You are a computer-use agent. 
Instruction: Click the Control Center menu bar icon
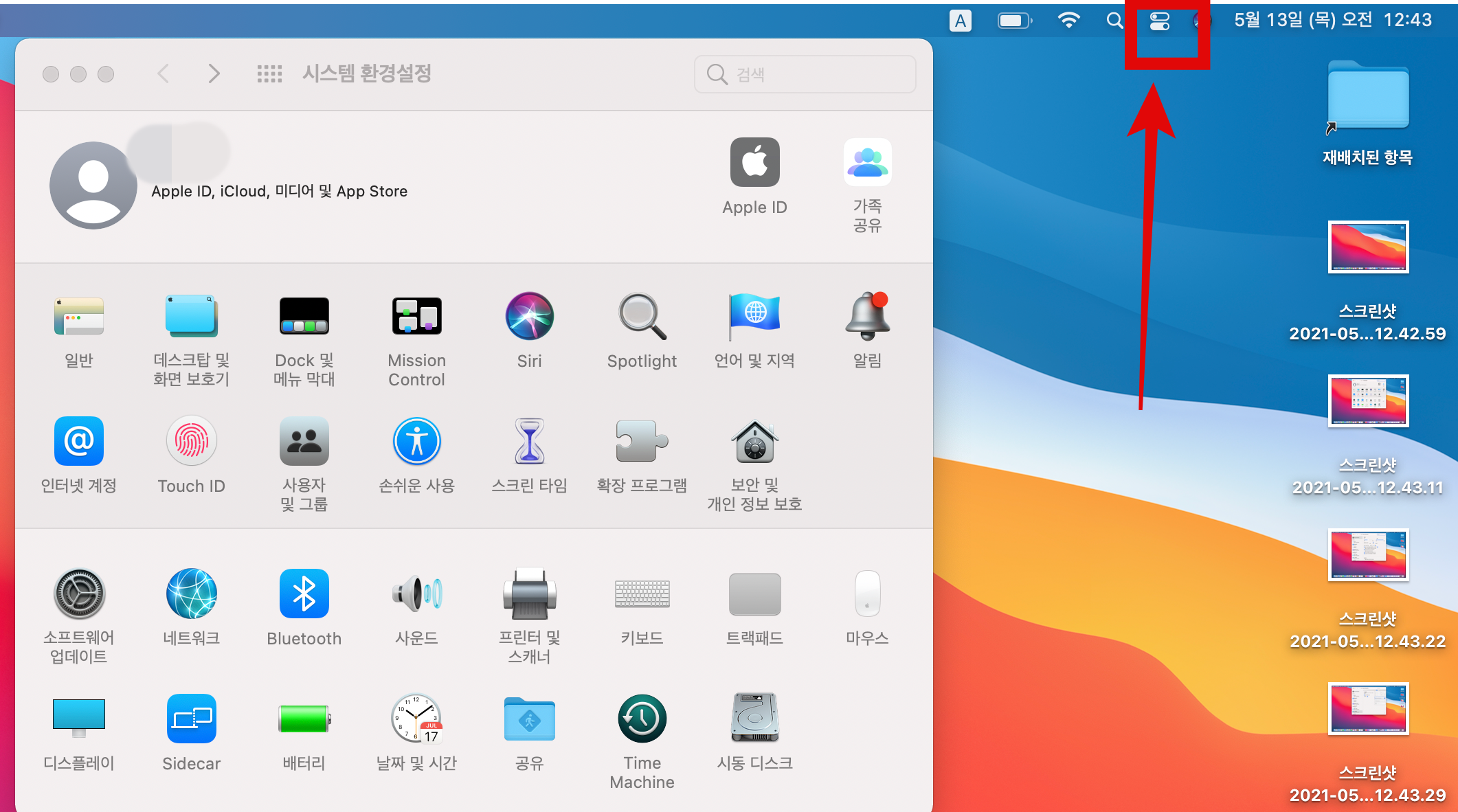point(1159,21)
